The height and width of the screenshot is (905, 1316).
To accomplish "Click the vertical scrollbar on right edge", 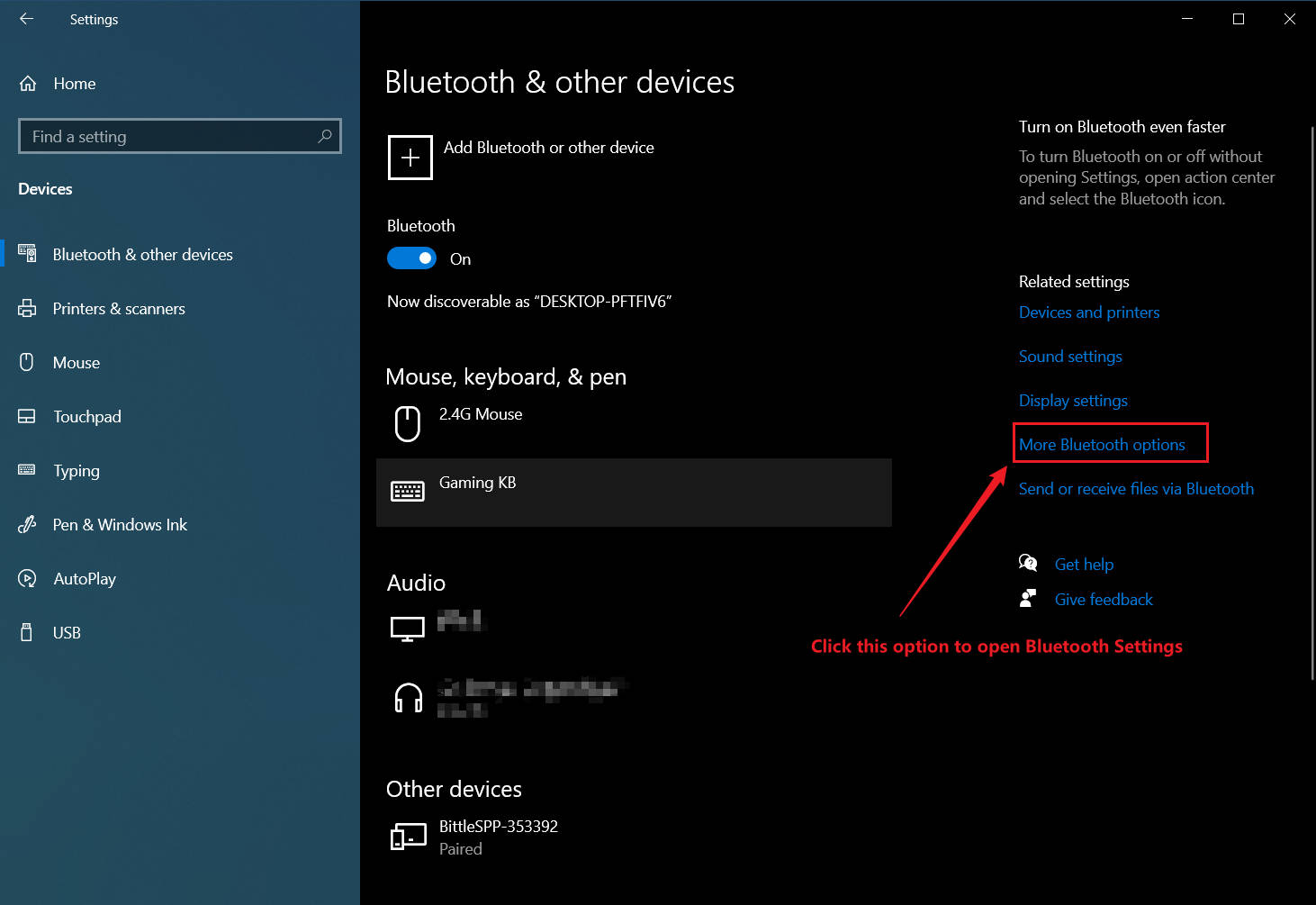I will (1311, 405).
